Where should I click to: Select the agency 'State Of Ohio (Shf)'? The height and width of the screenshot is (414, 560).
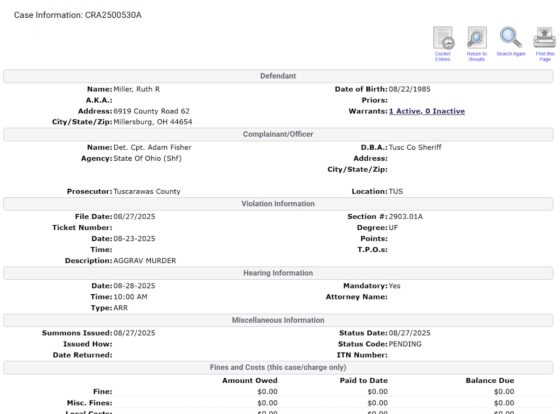(148, 158)
